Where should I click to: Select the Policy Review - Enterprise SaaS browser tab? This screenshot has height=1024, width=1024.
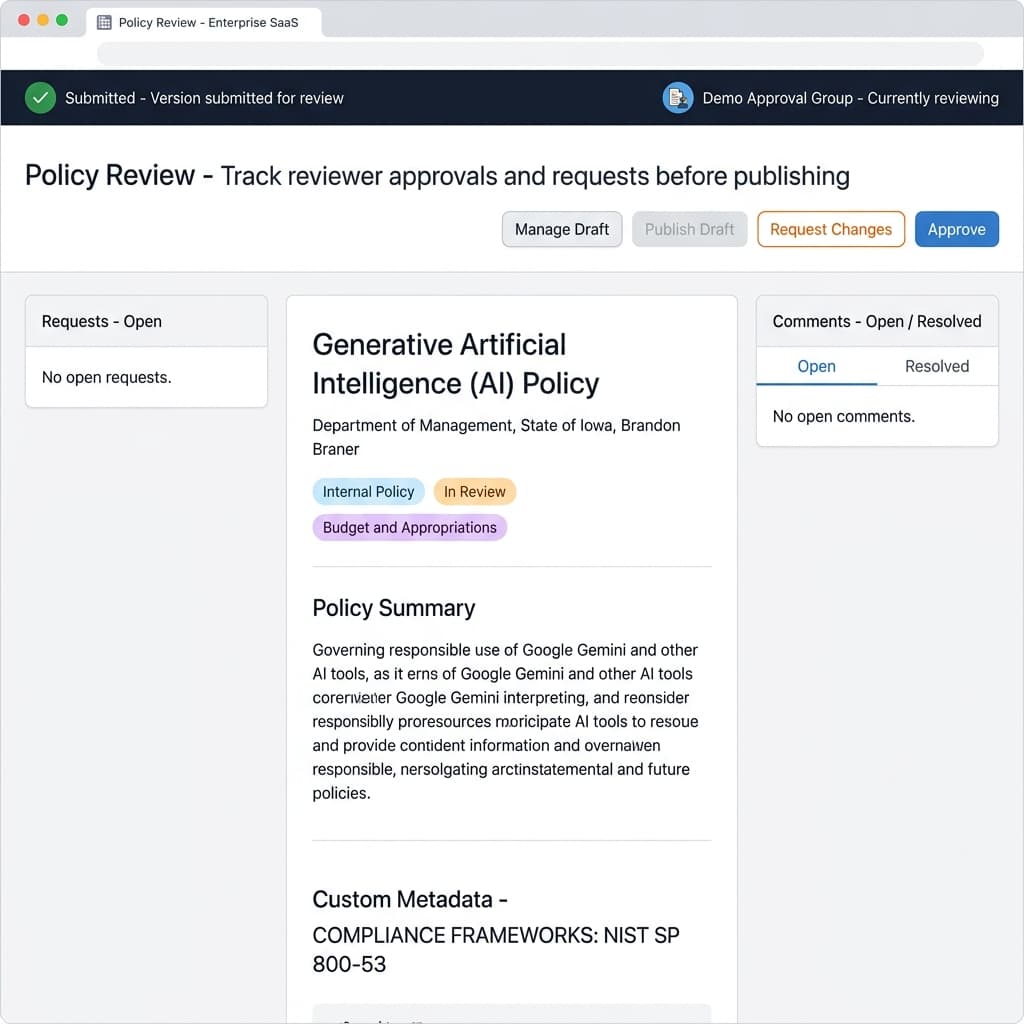204,20
